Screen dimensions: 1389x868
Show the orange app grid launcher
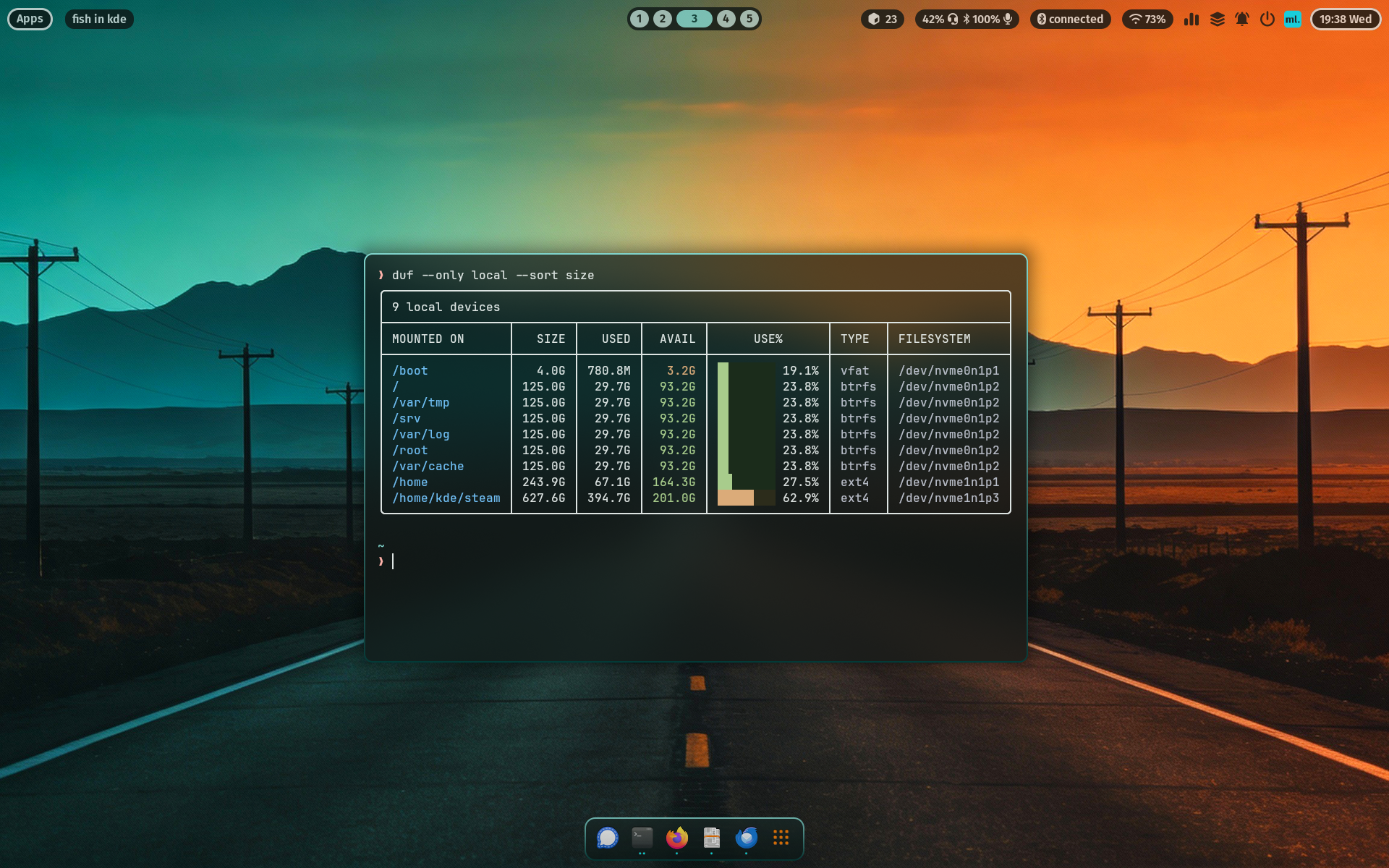781,838
